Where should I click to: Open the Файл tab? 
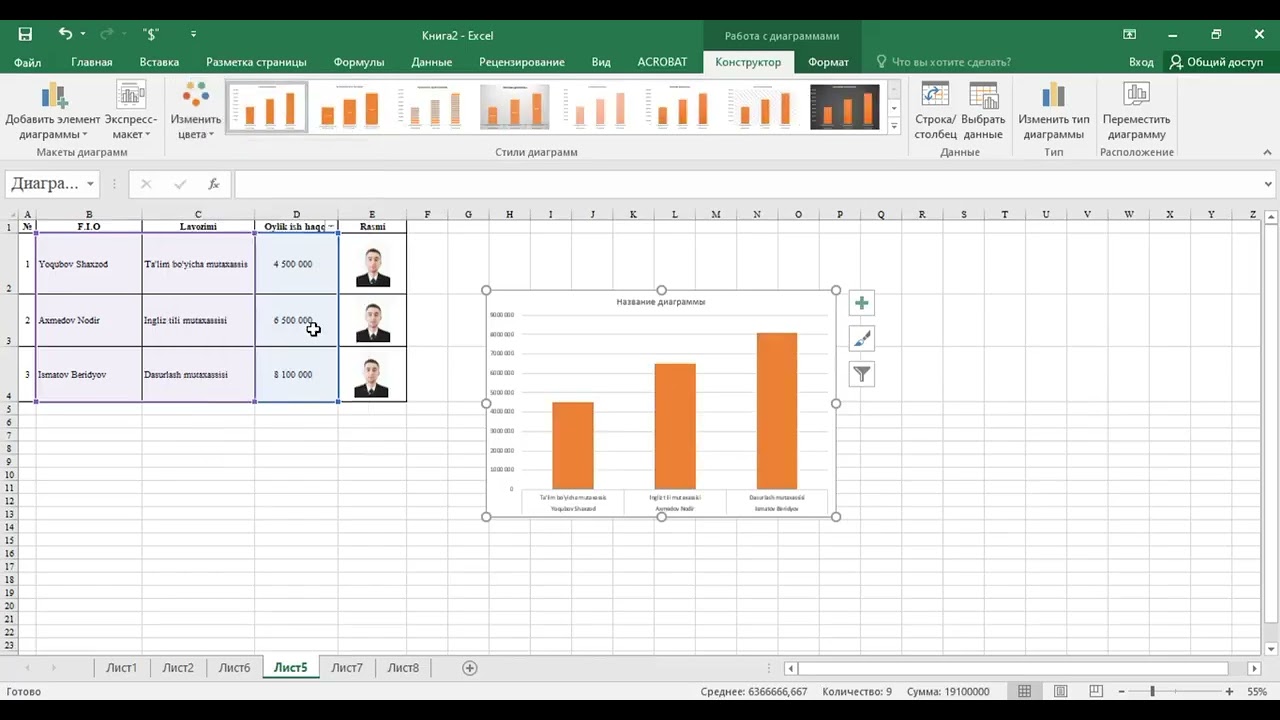coord(27,62)
